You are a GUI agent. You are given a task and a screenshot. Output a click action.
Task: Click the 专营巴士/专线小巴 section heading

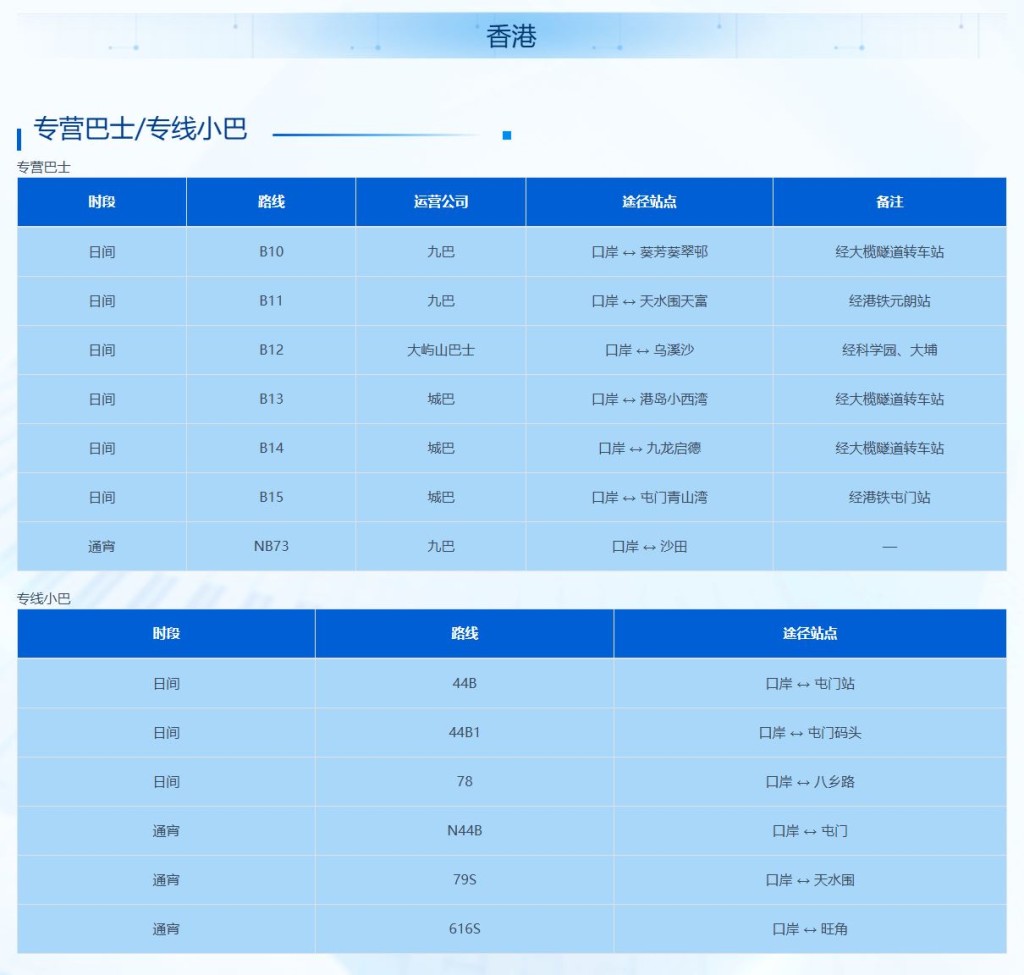(140, 129)
